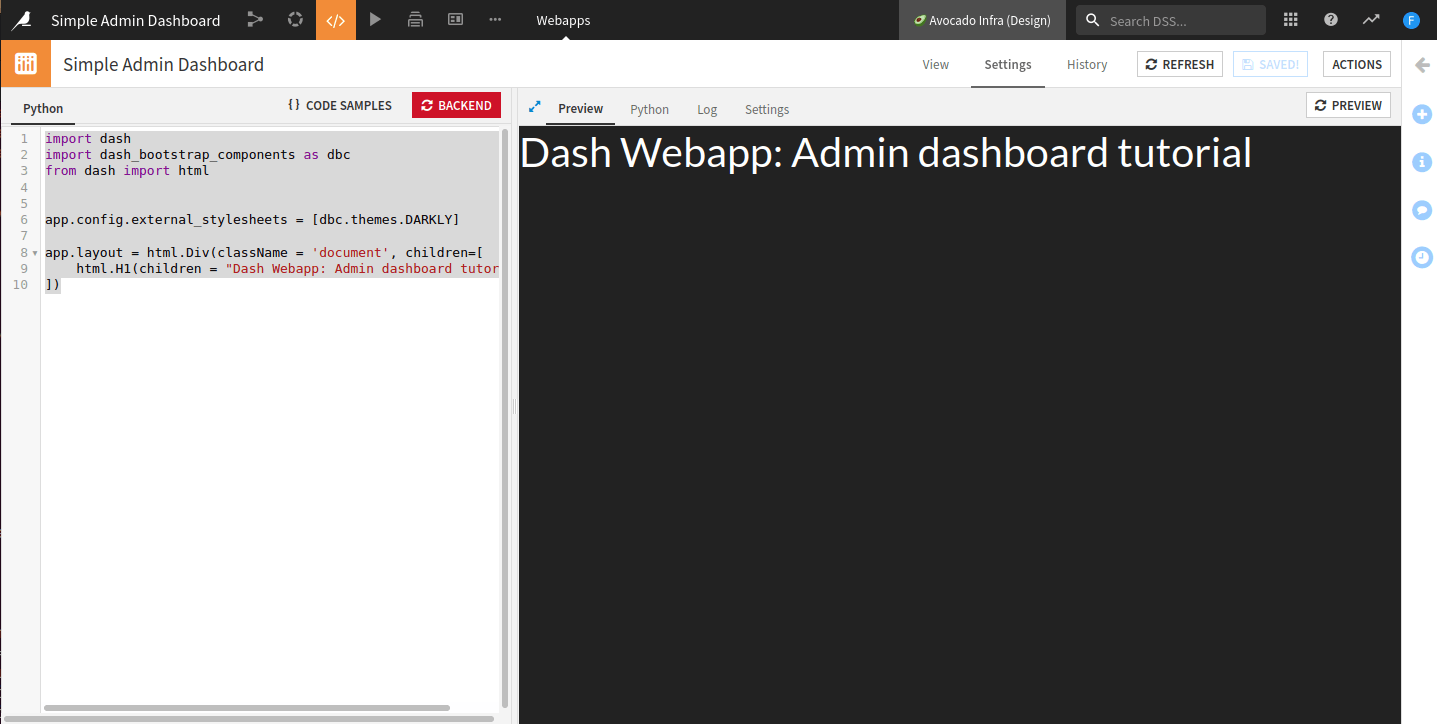The image size is (1437, 724).
Task: Open the orange code icon menu
Action: pyautogui.click(x=335, y=20)
